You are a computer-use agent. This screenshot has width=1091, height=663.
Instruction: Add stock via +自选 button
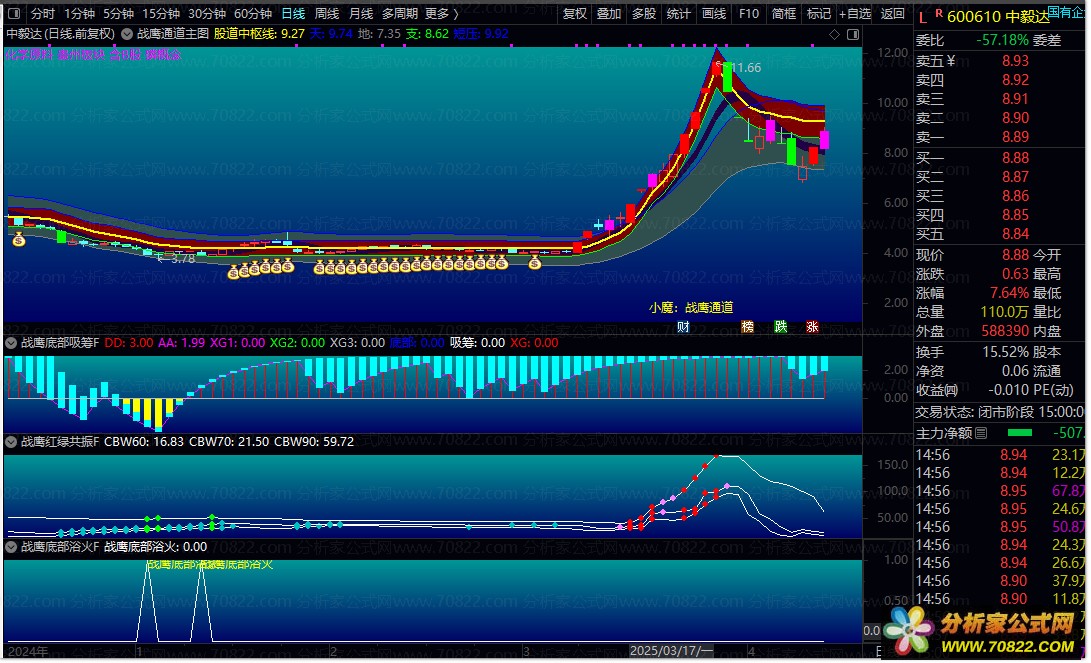pos(855,13)
